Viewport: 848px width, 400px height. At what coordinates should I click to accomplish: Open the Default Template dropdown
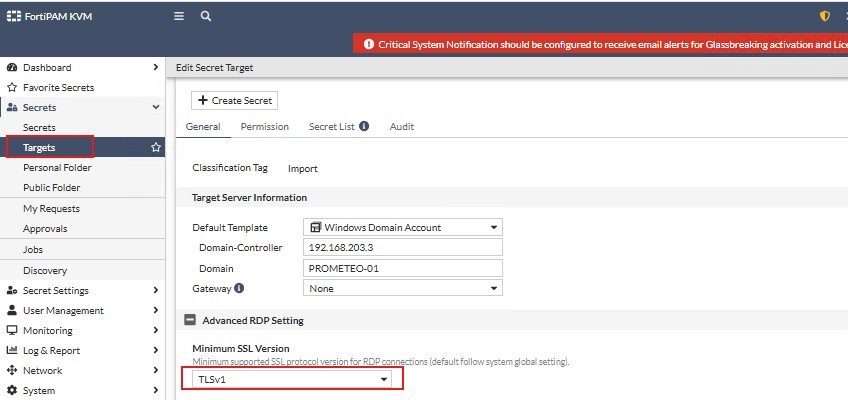403,227
